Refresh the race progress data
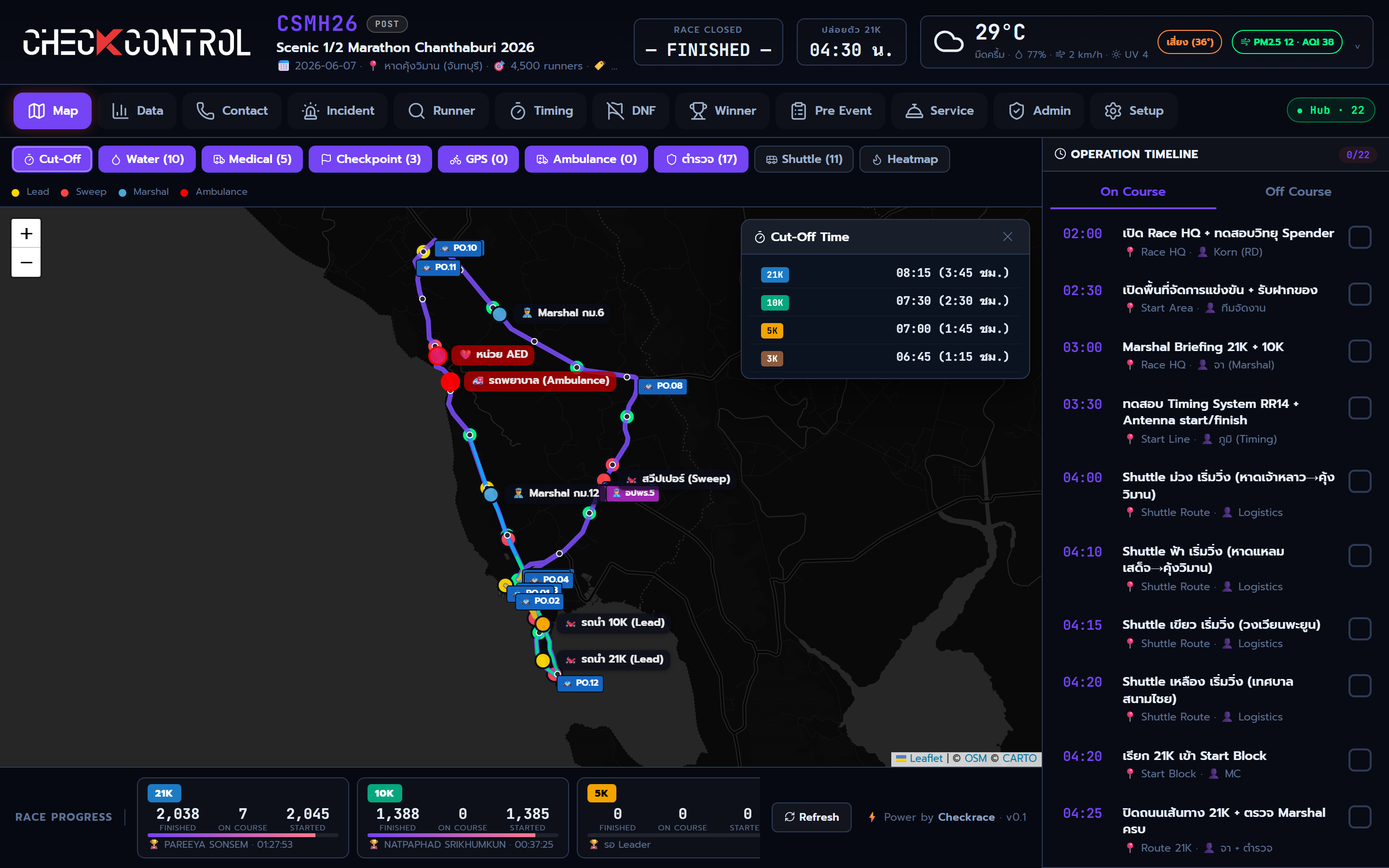This screenshot has width=1389, height=868. click(811, 817)
